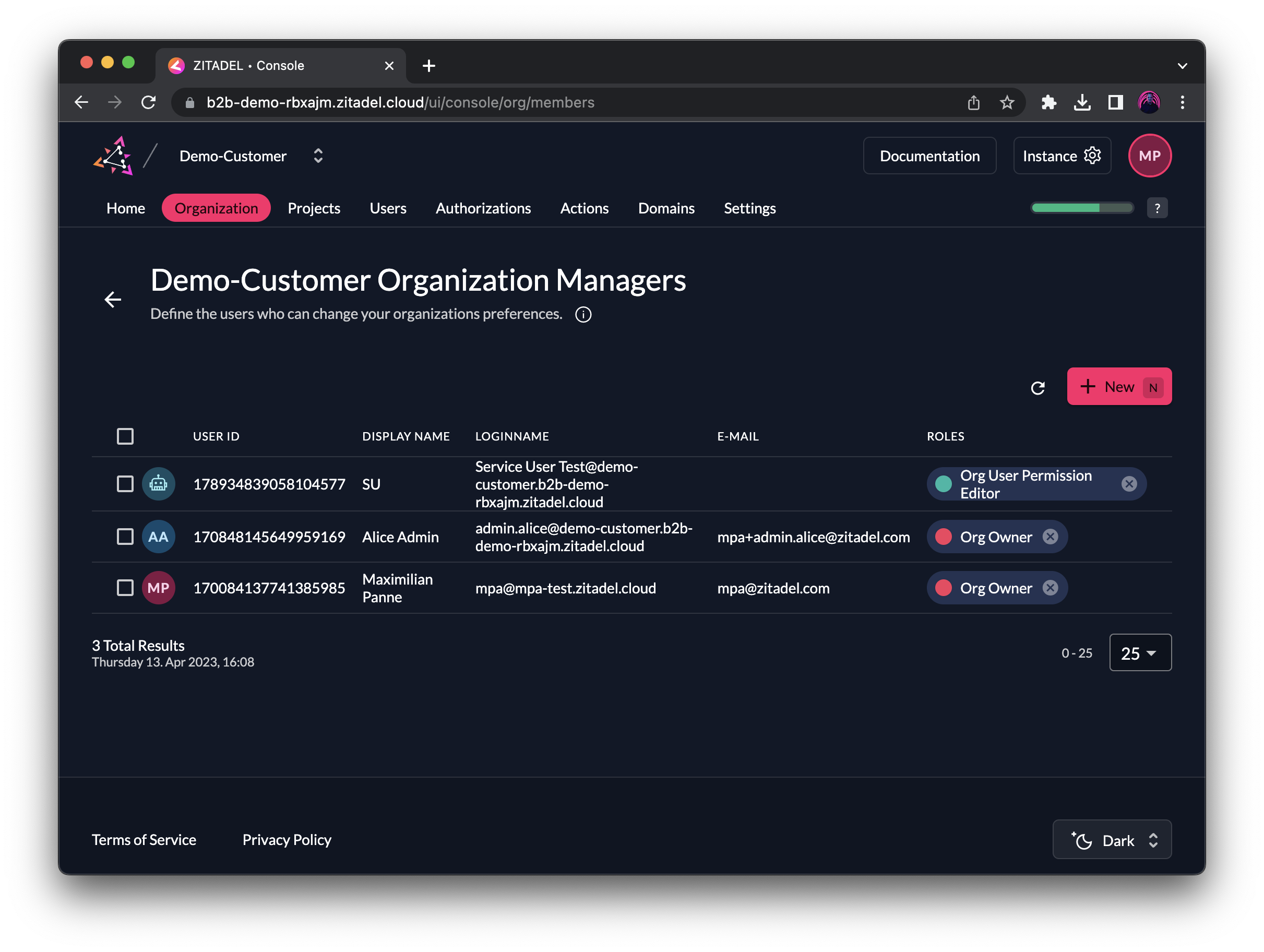The image size is (1264, 952).
Task: Open Demo-Customer organization switcher
Action: 318,156
